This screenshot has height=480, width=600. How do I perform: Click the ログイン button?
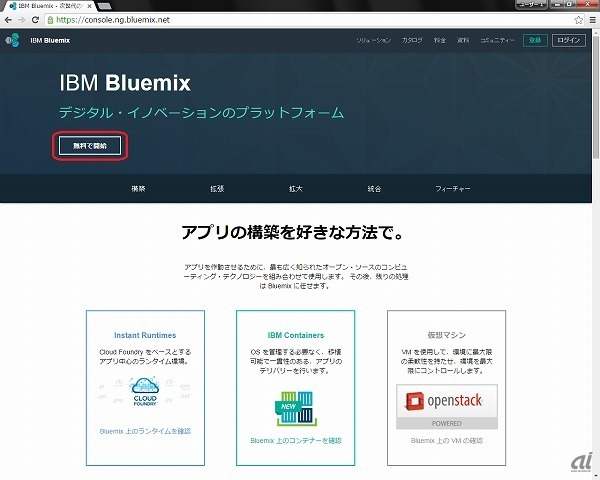coord(569,40)
